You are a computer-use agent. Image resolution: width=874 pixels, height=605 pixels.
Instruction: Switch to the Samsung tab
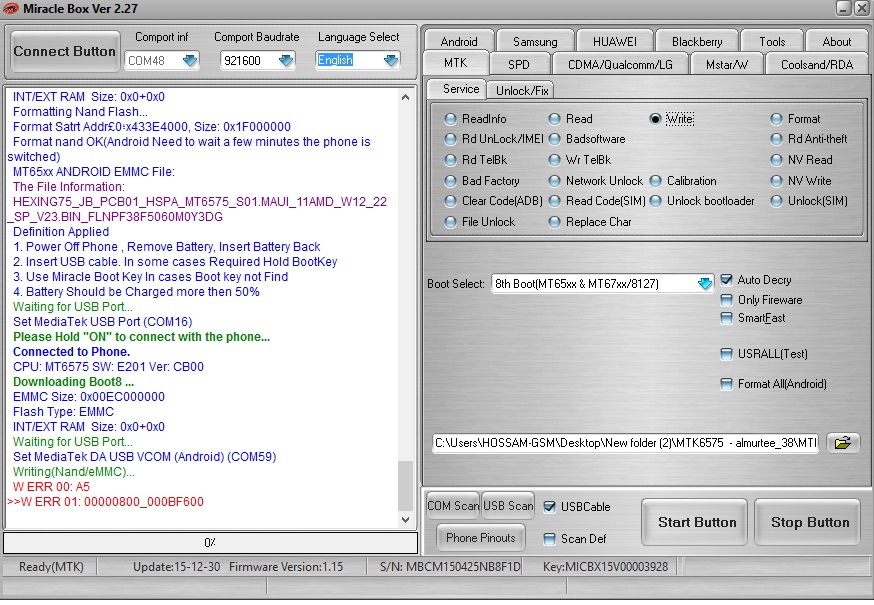(x=535, y=41)
